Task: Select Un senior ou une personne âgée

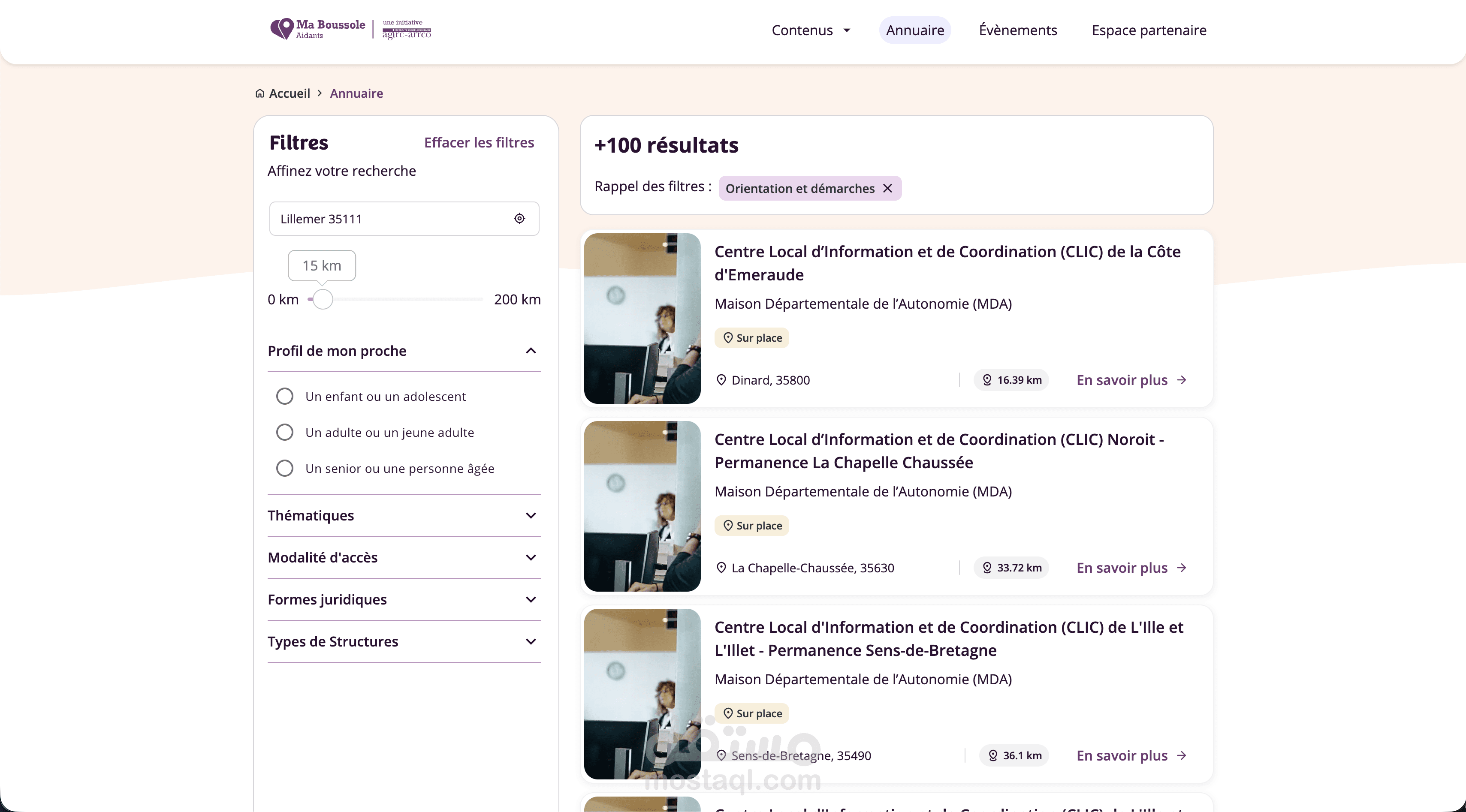Action: pos(284,468)
